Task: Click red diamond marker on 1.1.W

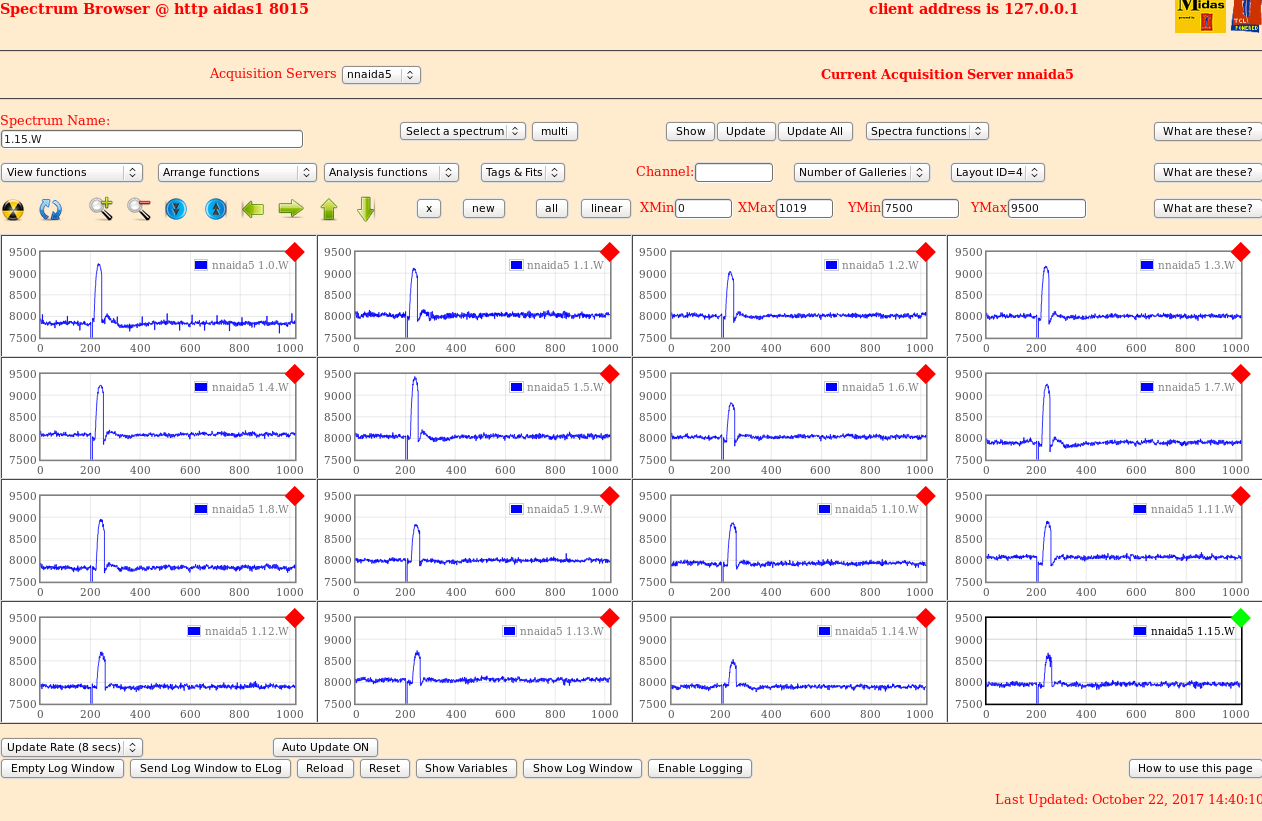Action: pos(610,252)
